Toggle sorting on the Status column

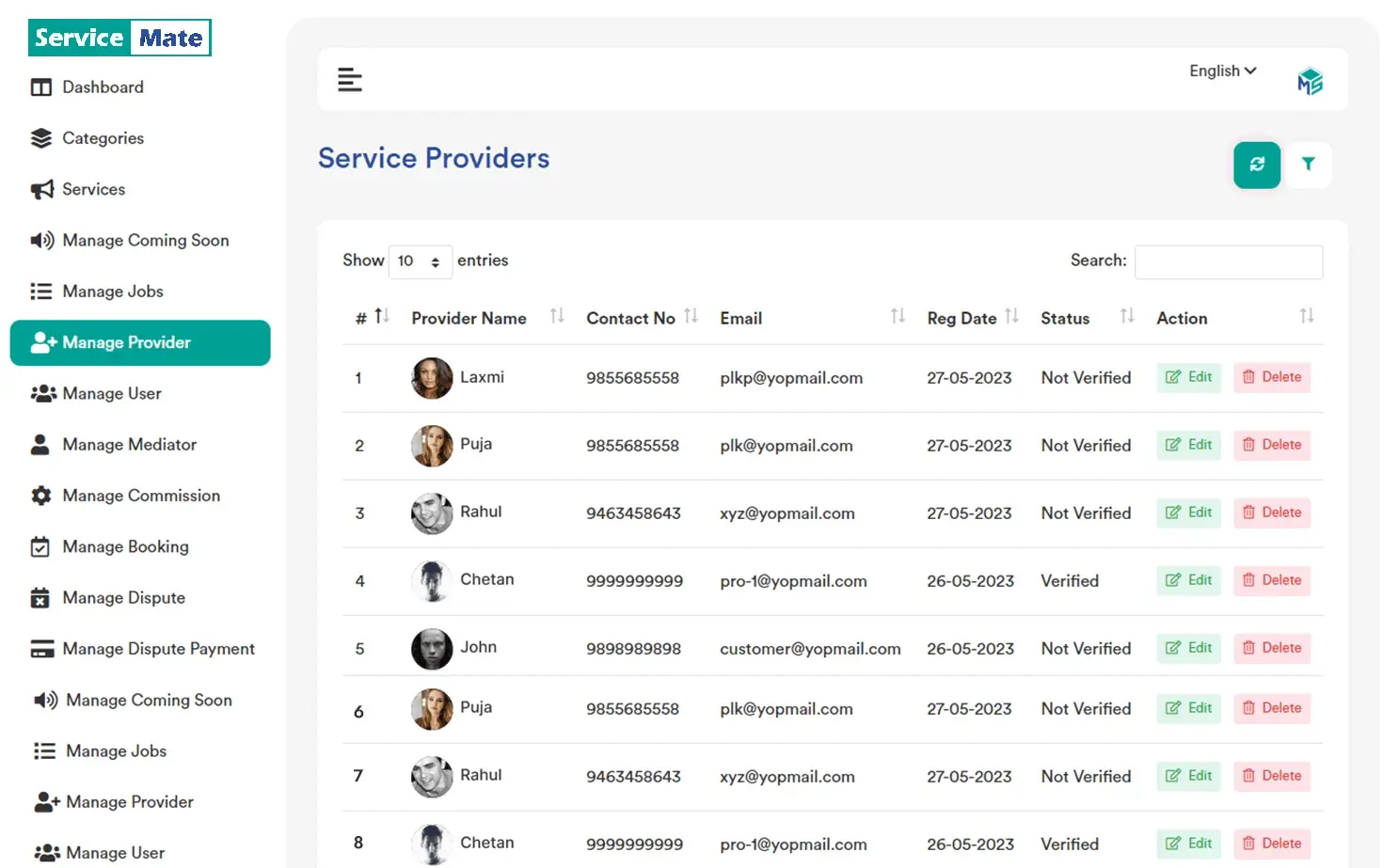point(1126,317)
